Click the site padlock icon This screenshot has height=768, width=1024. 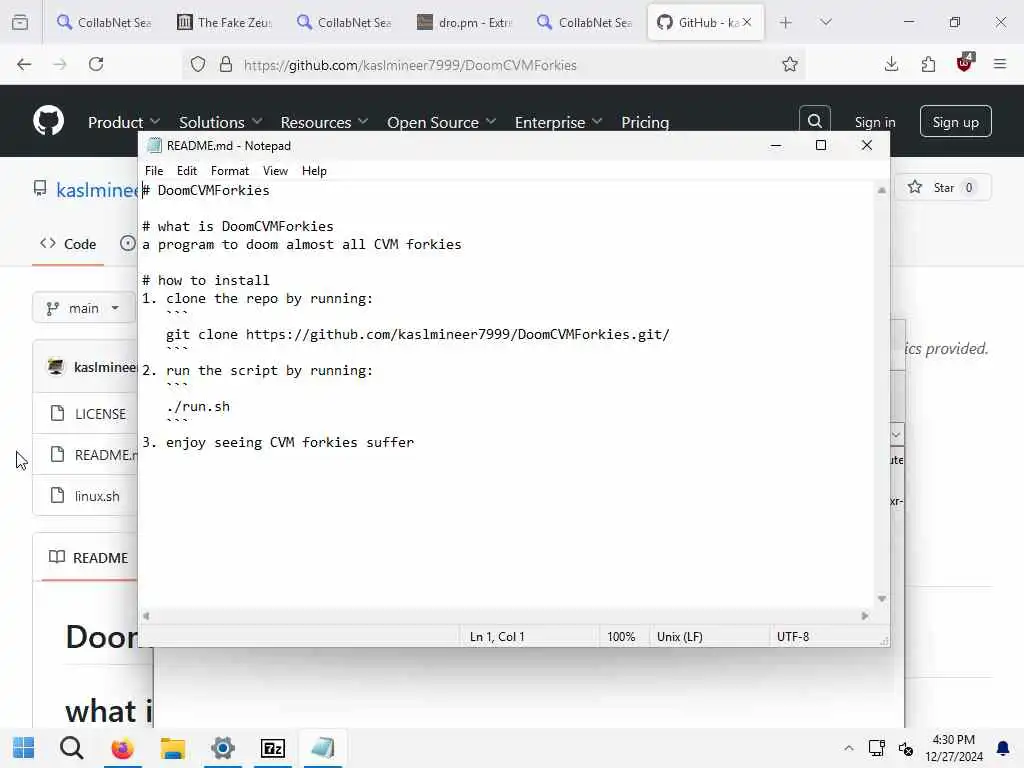tap(226, 64)
